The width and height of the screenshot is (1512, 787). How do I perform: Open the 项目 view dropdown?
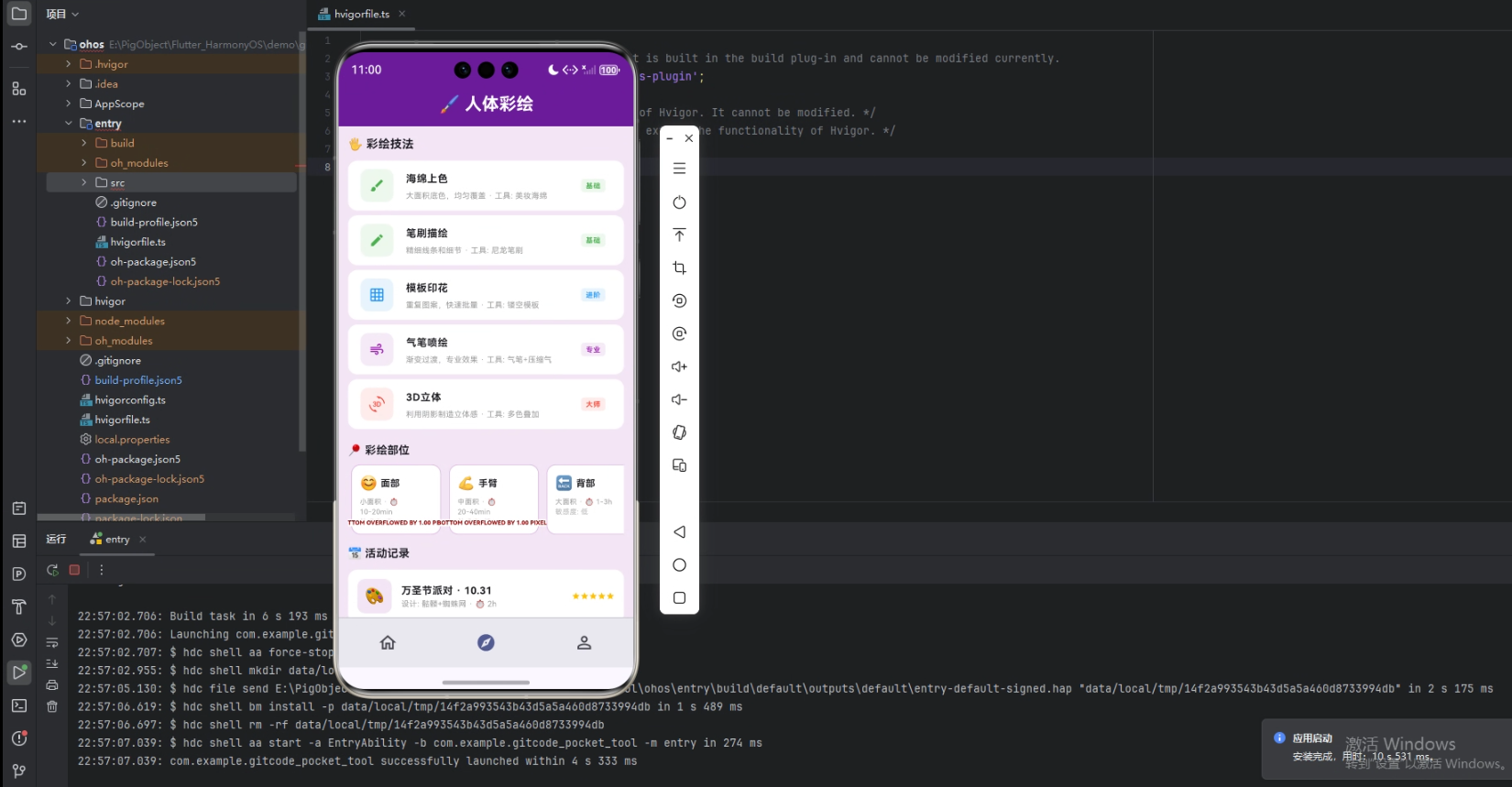(62, 14)
